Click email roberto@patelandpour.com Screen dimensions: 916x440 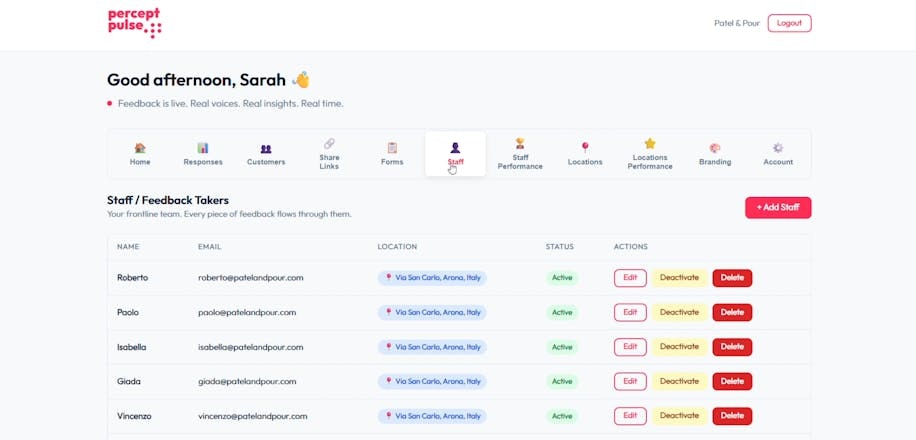point(251,278)
